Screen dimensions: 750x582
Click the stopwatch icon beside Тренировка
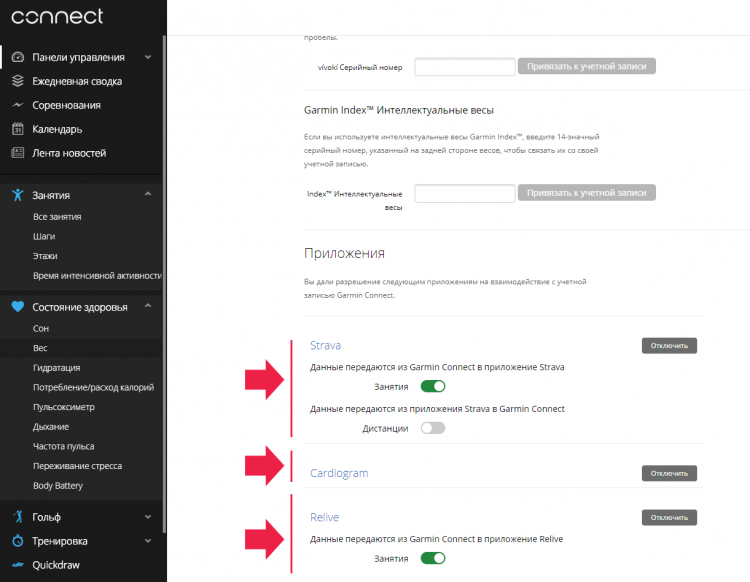click(x=18, y=540)
